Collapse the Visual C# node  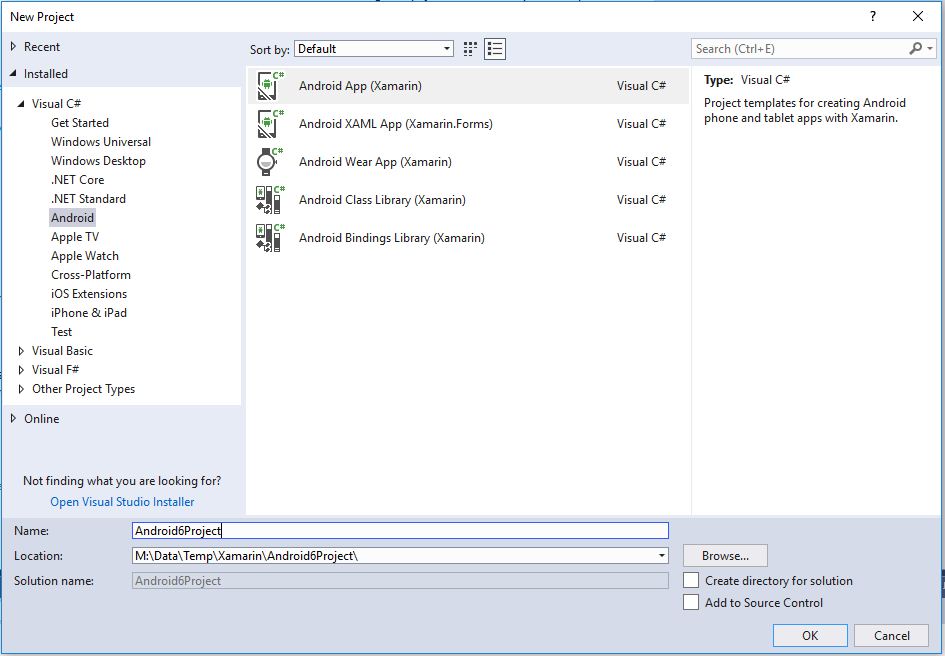[21, 104]
